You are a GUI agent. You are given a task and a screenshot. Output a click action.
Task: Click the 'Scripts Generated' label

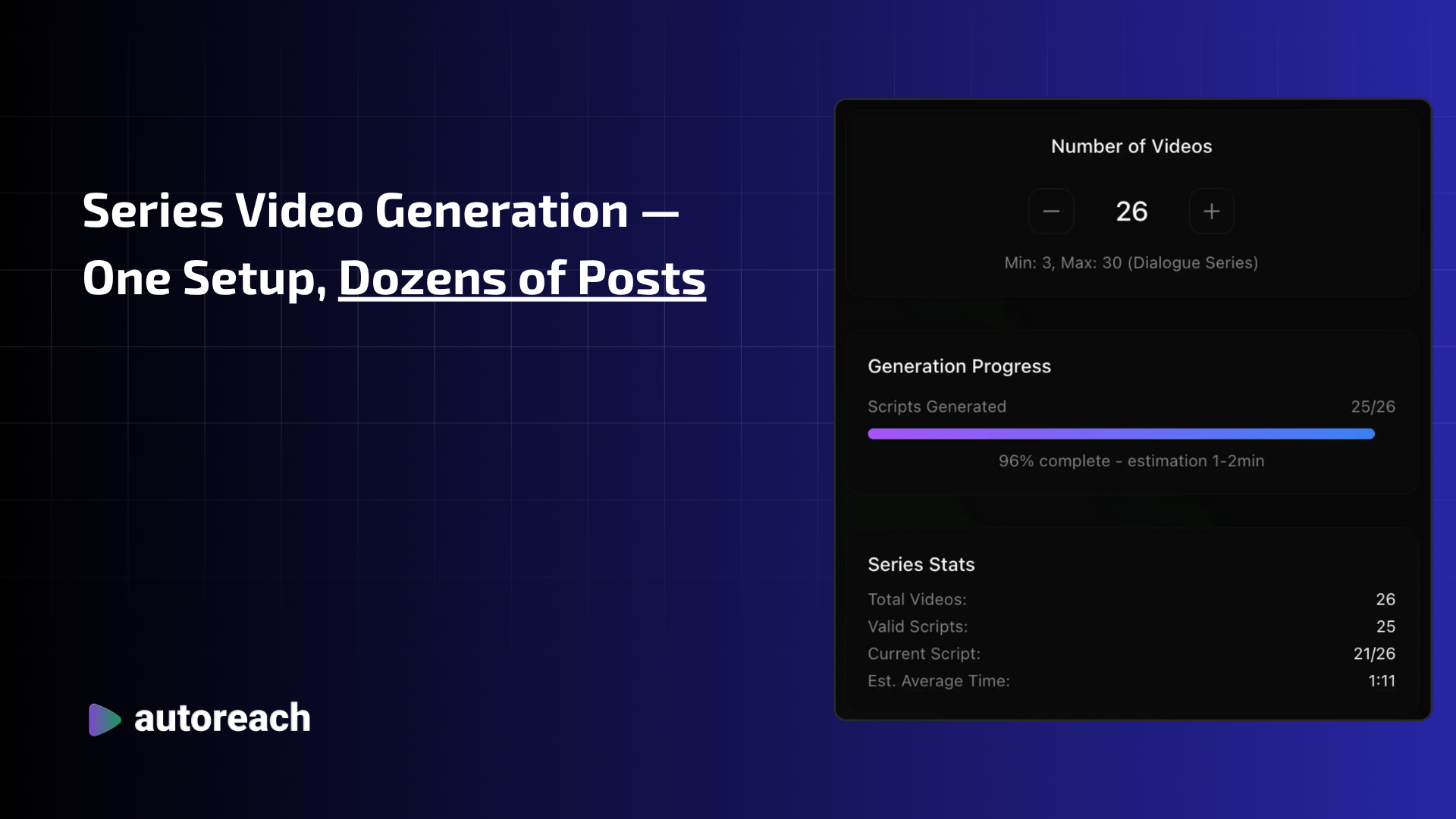click(937, 406)
